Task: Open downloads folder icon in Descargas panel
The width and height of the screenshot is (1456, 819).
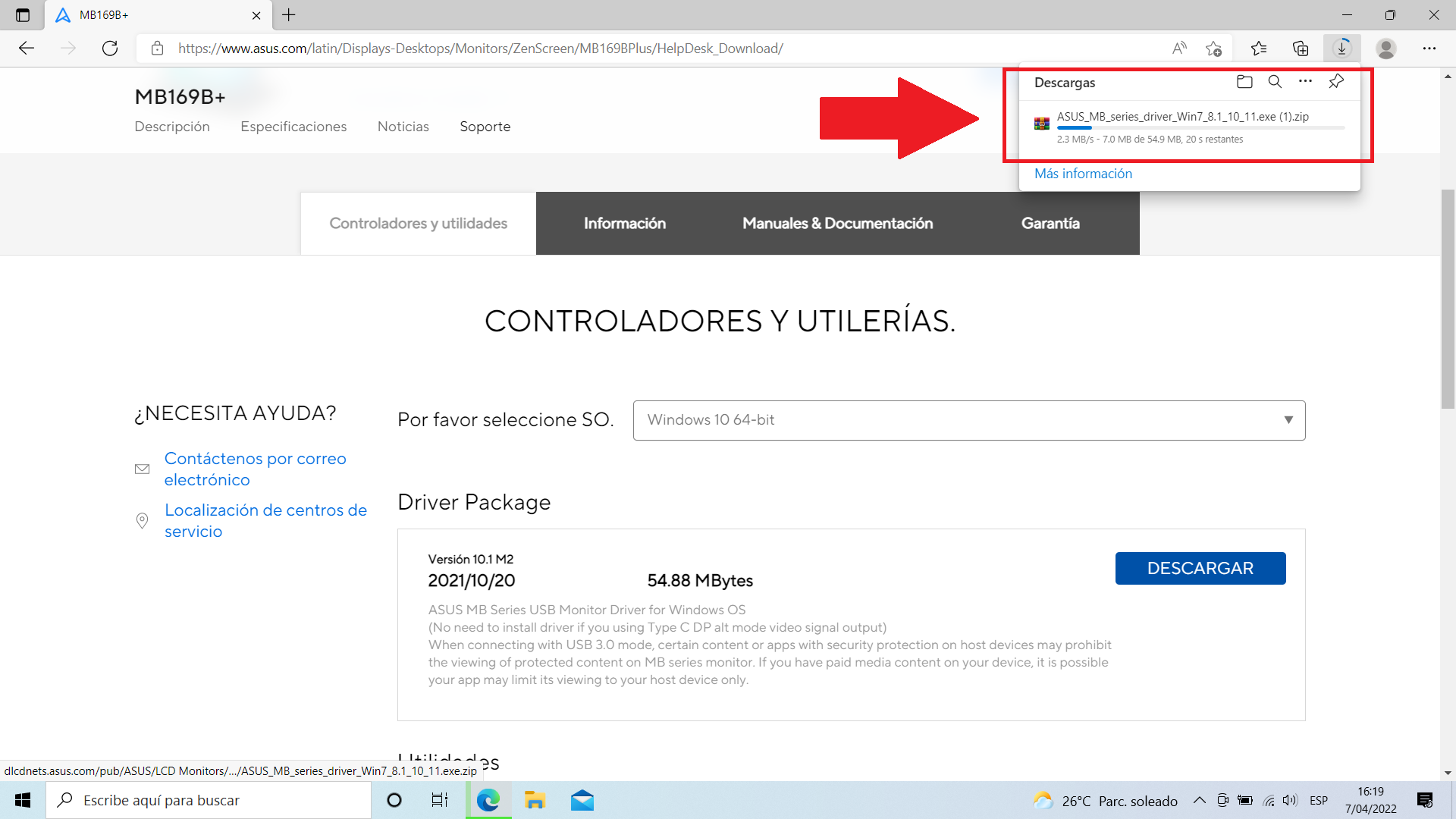Action: coord(1244,82)
